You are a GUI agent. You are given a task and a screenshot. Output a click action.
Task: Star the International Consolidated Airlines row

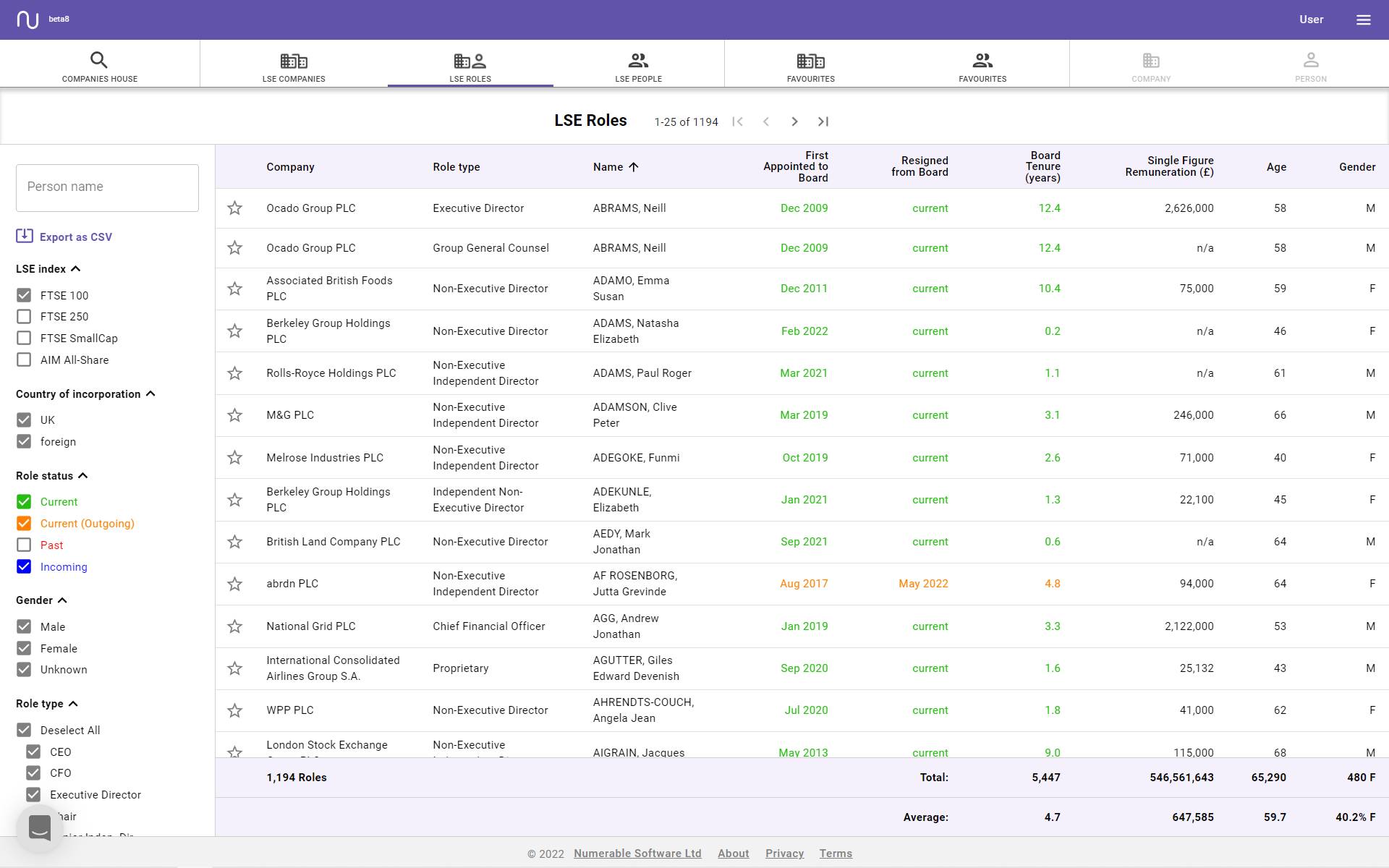click(x=234, y=668)
